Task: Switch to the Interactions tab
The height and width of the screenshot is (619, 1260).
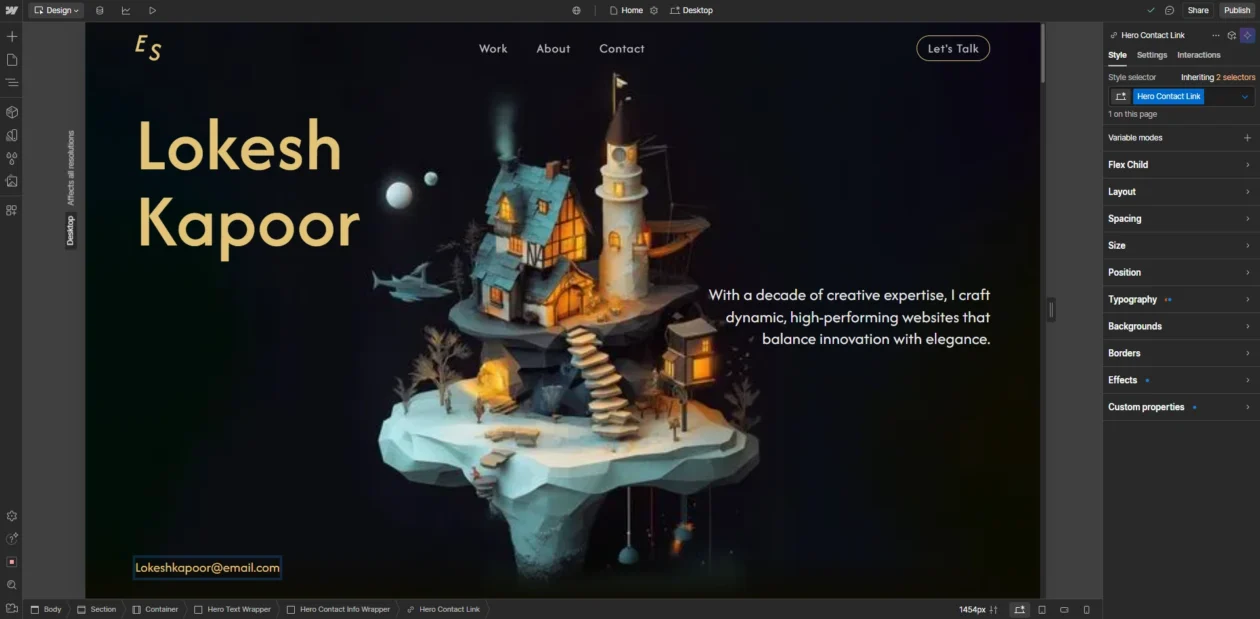Action: pyautogui.click(x=1199, y=55)
